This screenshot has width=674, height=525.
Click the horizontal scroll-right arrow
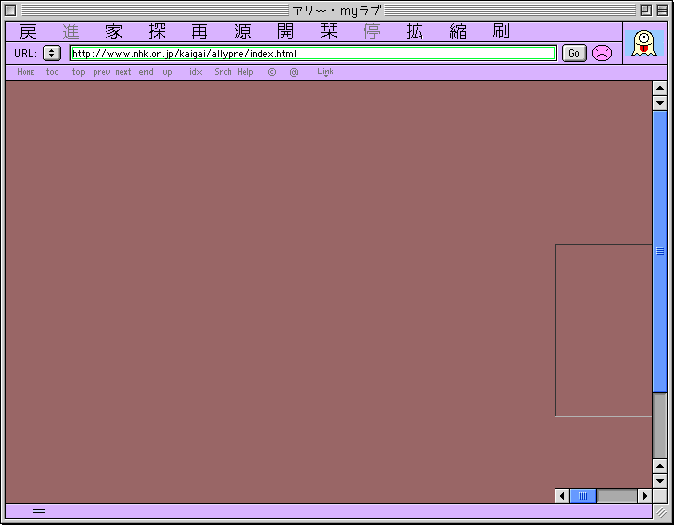click(645, 496)
